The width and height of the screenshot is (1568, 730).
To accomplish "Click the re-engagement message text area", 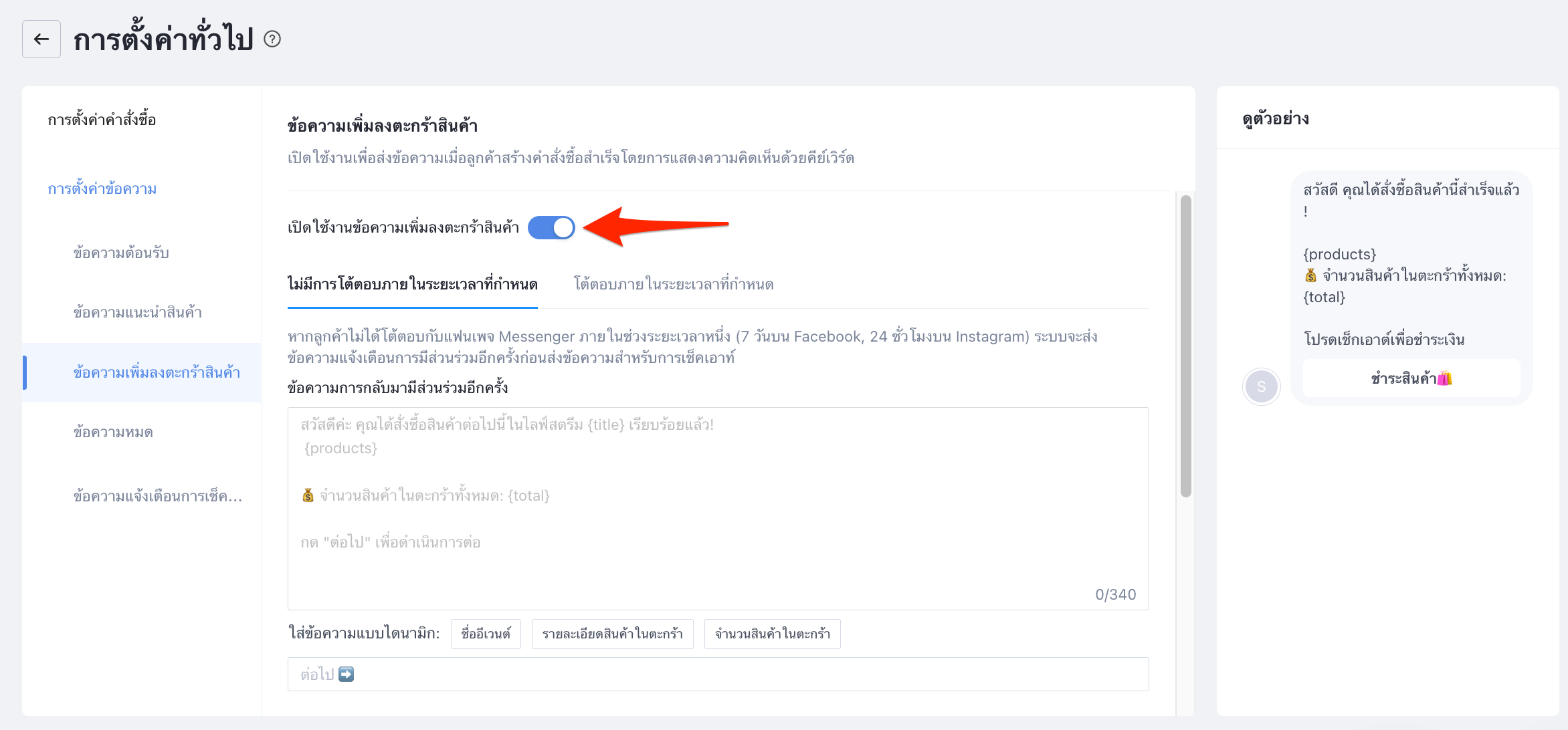I will 718,509.
